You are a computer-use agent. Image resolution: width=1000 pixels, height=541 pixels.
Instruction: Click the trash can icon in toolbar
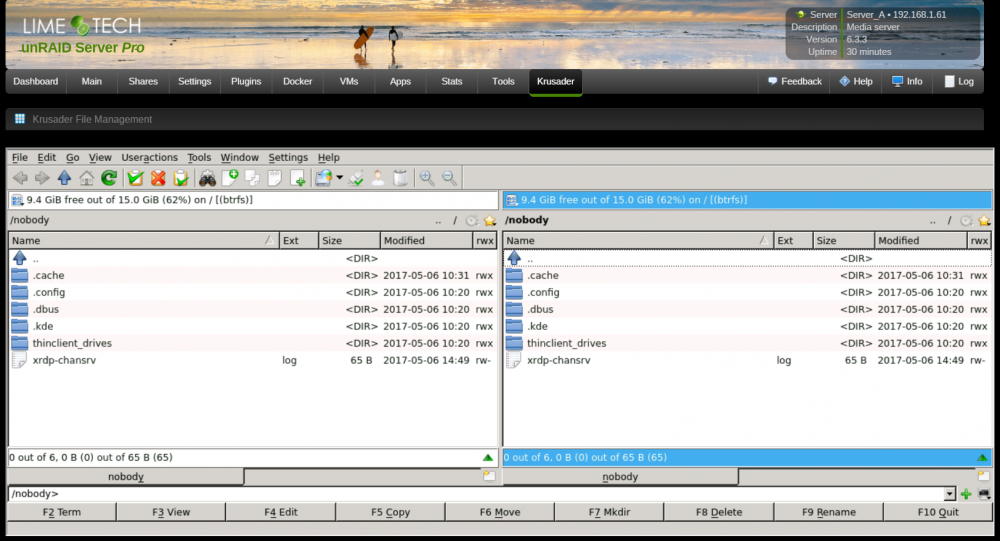coord(401,178)
